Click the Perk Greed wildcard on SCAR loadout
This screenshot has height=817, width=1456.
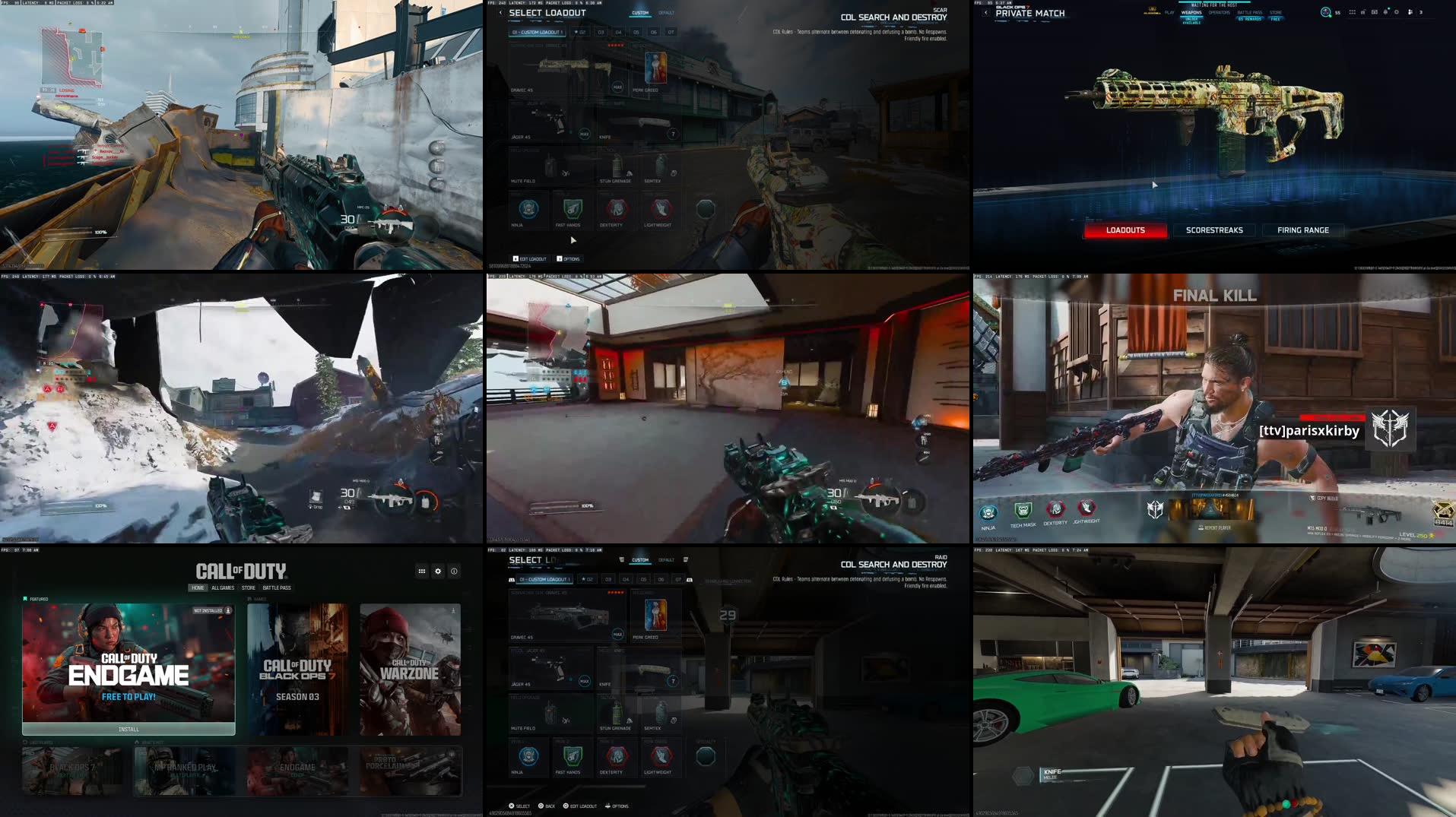click(x=655, y=69)
